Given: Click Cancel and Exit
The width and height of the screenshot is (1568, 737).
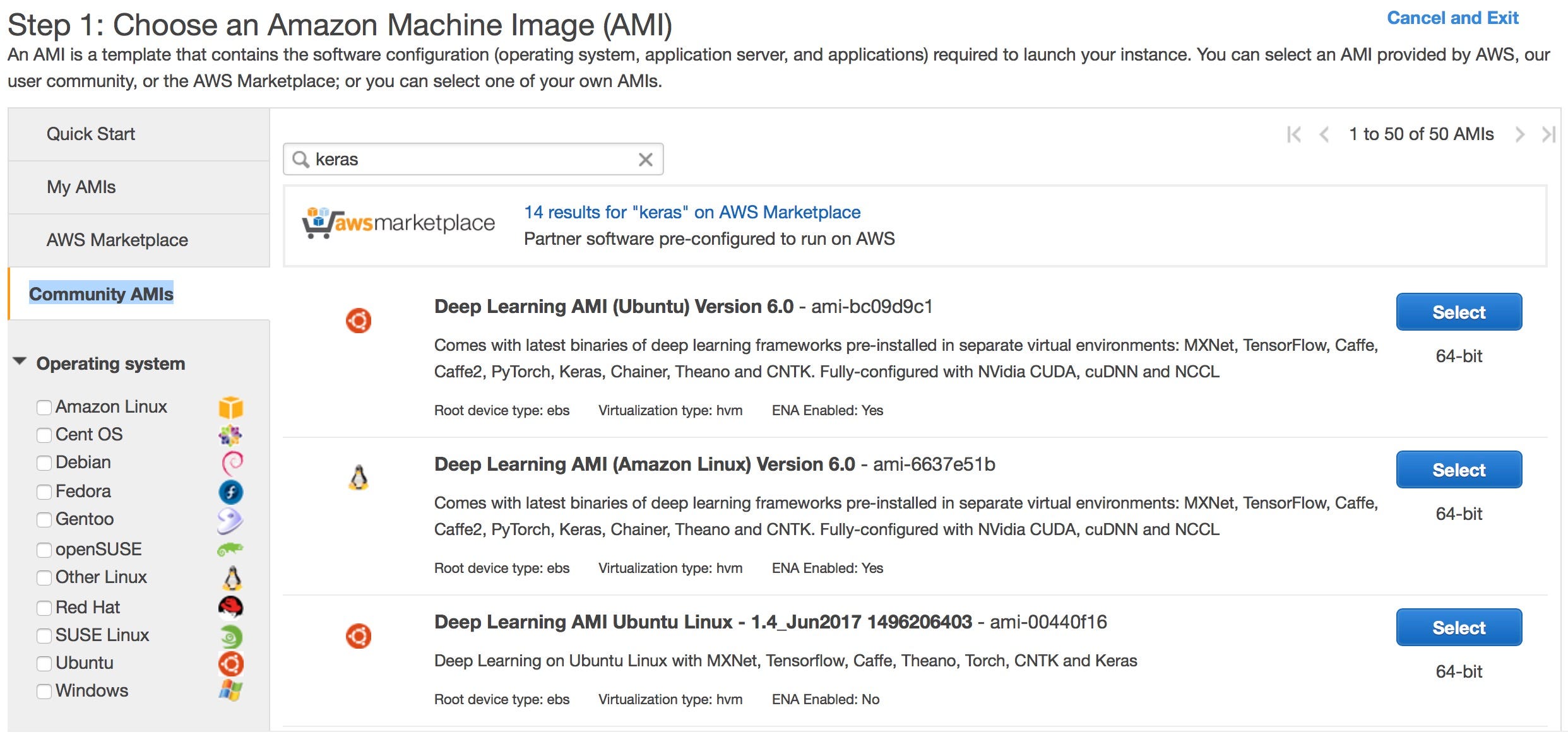Looking at the screenshot, I should coord(1452,18).
